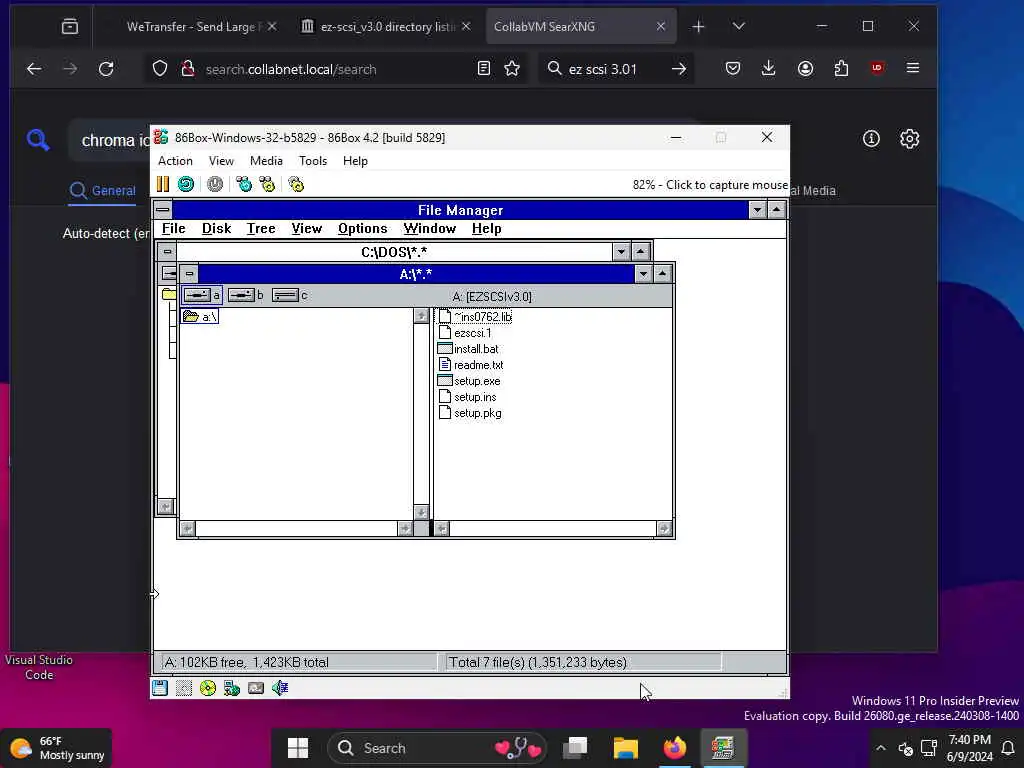Click the "A: 102KB free" status text
Image resolution: width=1024 pixels, height=768 pixels.
246,662
